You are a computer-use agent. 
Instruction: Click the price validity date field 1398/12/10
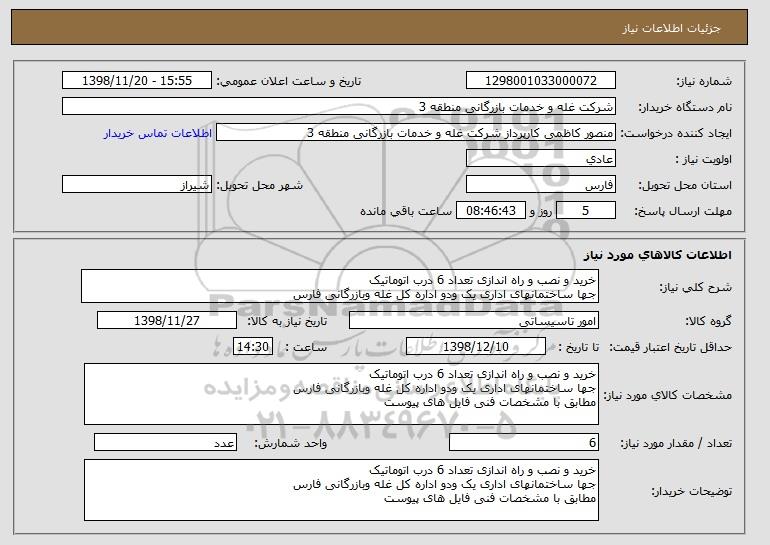coord(476,347)
